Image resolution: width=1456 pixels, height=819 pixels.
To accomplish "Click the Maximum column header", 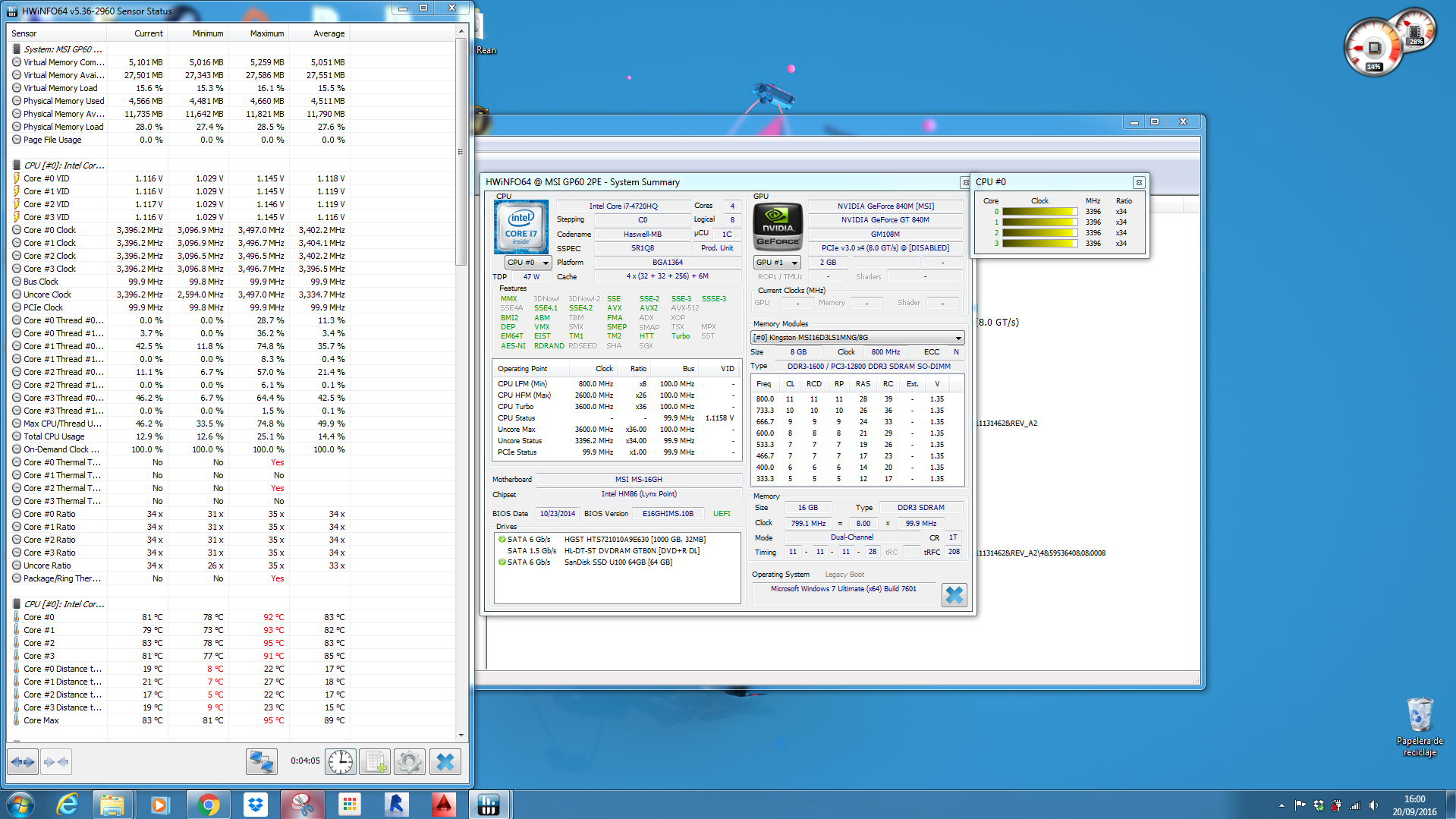I will point(259,33).
